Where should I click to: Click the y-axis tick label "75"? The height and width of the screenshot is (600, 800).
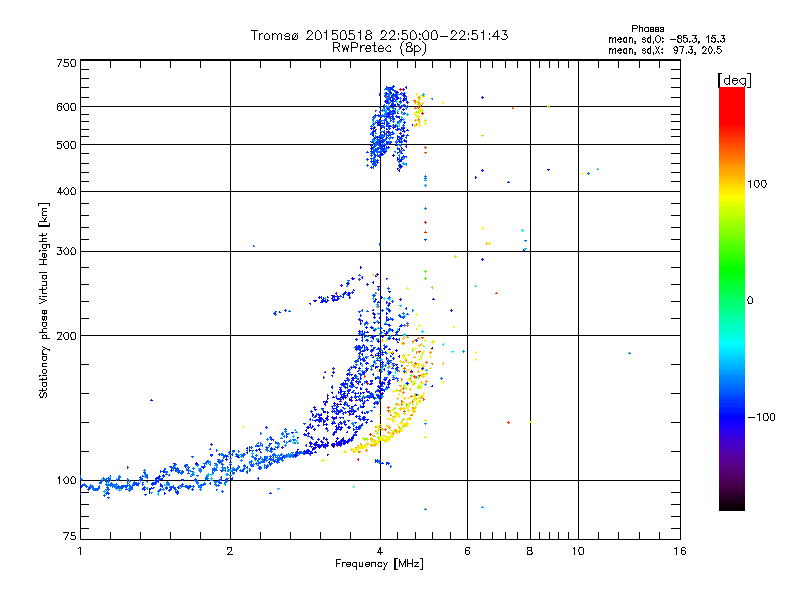coord(70,536)
